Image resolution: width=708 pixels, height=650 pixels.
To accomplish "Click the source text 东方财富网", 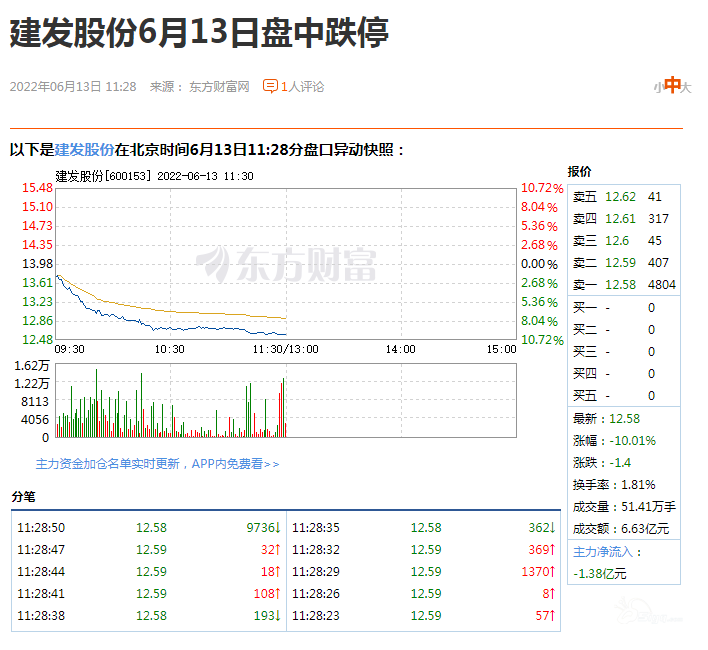I will (x=219, y=86).
